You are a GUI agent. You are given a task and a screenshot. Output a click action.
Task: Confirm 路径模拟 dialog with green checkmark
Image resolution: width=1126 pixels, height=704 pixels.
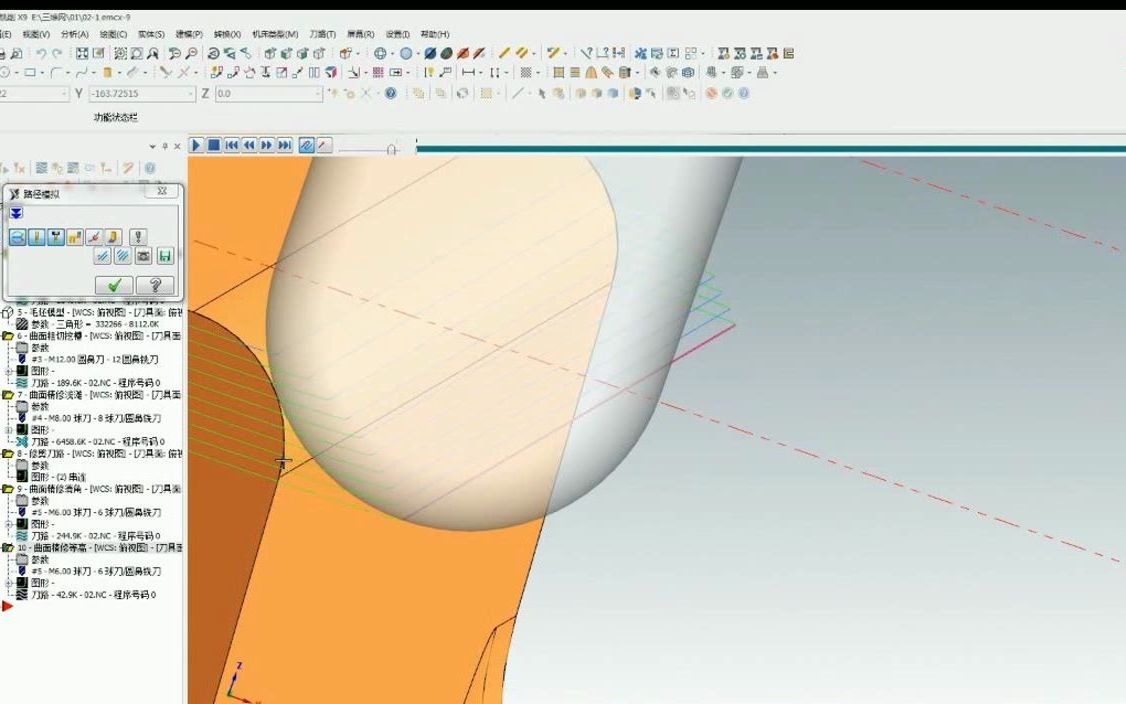tap(114, 286)
